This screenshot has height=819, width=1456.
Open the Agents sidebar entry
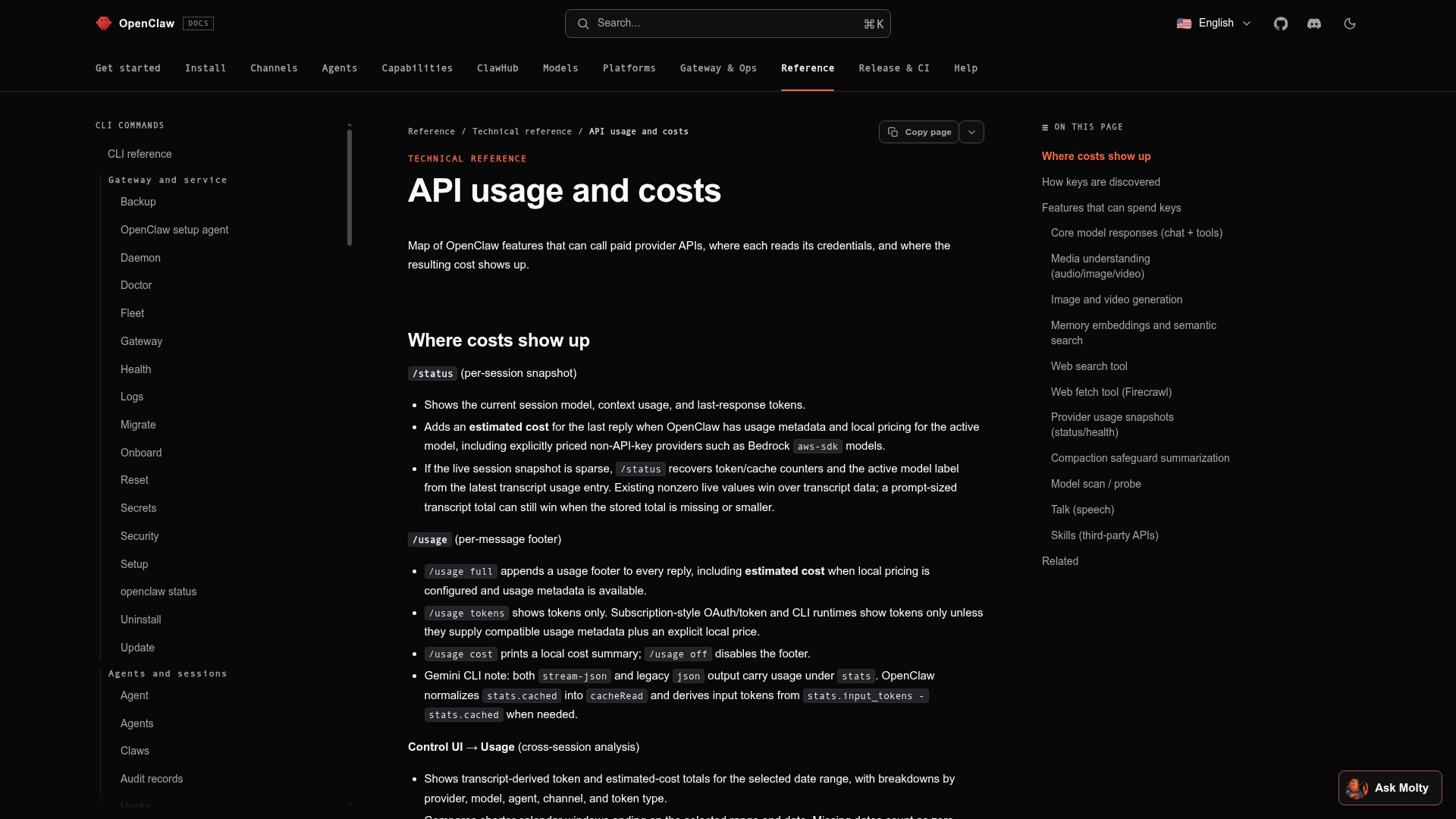coord(136,723)
